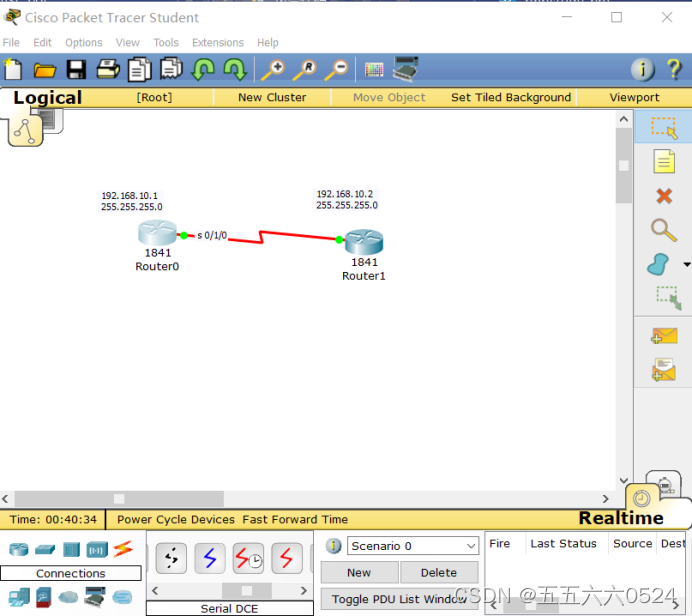Click New Cluster in the yellow bar

[x=272, y=97]
